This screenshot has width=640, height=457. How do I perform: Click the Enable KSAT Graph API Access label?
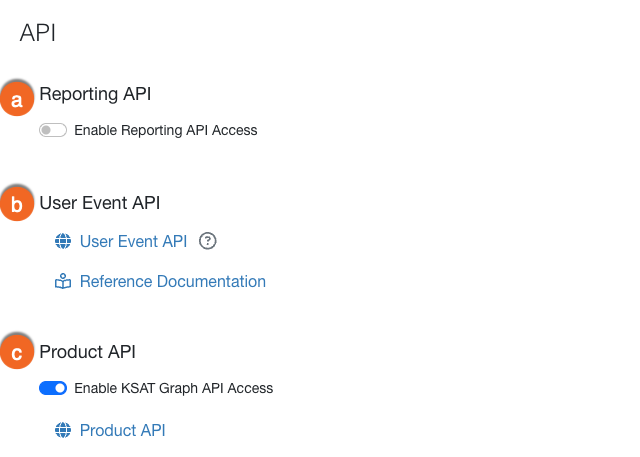click(x=173, y=388)
